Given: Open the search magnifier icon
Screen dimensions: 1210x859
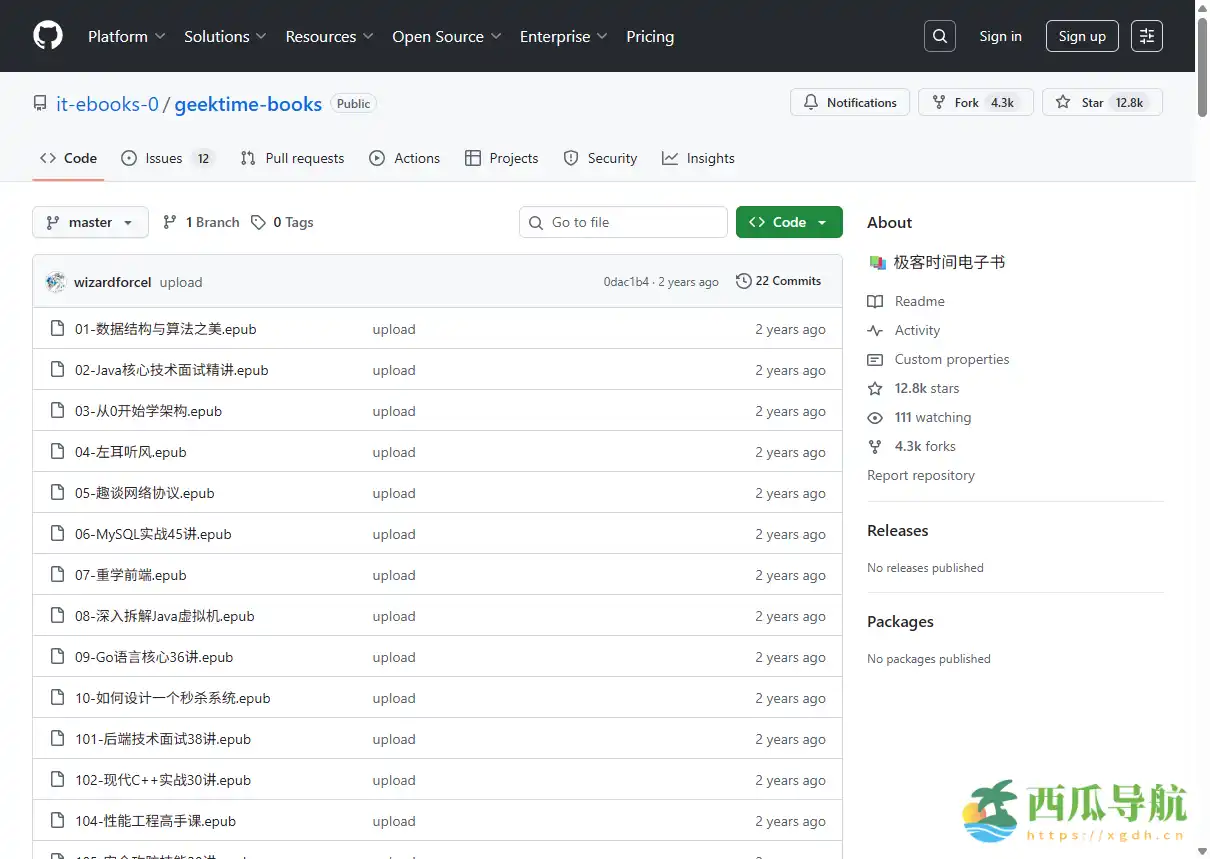Looking at the screenshot, I should pyautogui.click(x=939, y=36).
